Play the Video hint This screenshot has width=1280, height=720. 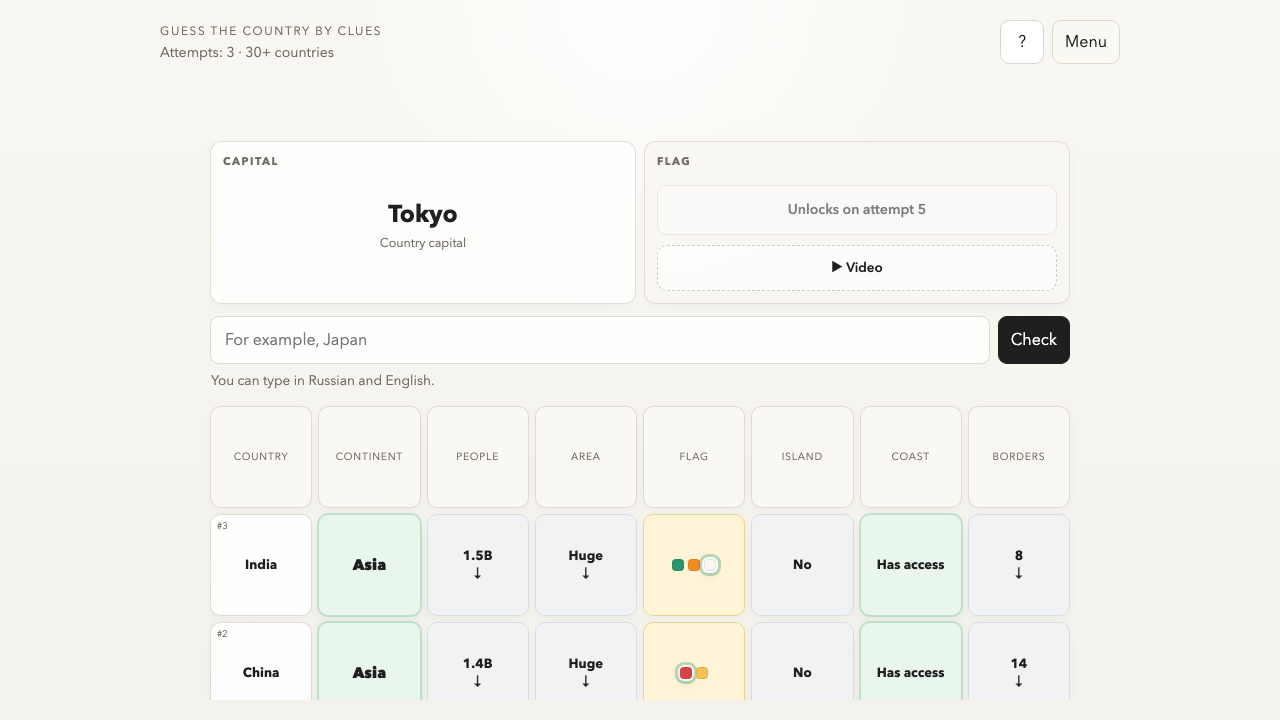(x=856, y=268)
